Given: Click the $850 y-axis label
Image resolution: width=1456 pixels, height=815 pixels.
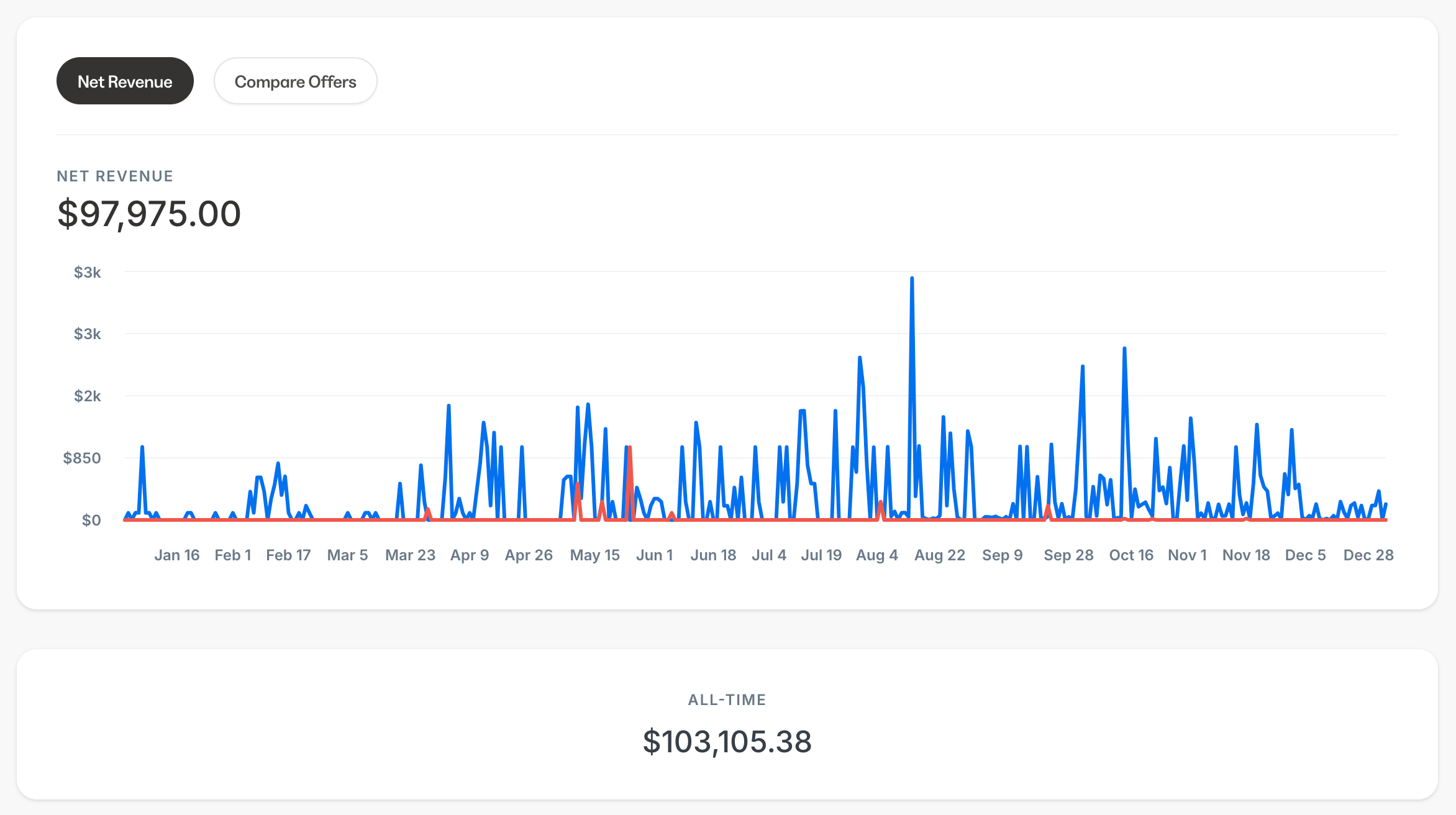Looking at the screenshot, I should pos(82,458).
